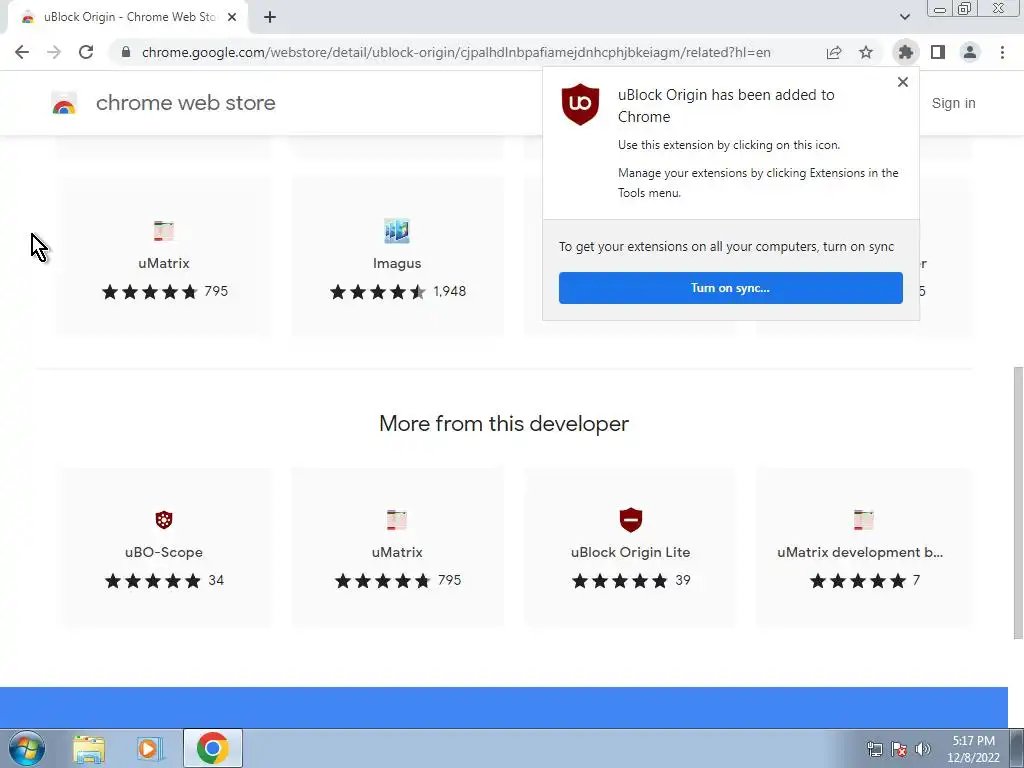Dismiss the uBlock Origin added popup

coord(903,82)
